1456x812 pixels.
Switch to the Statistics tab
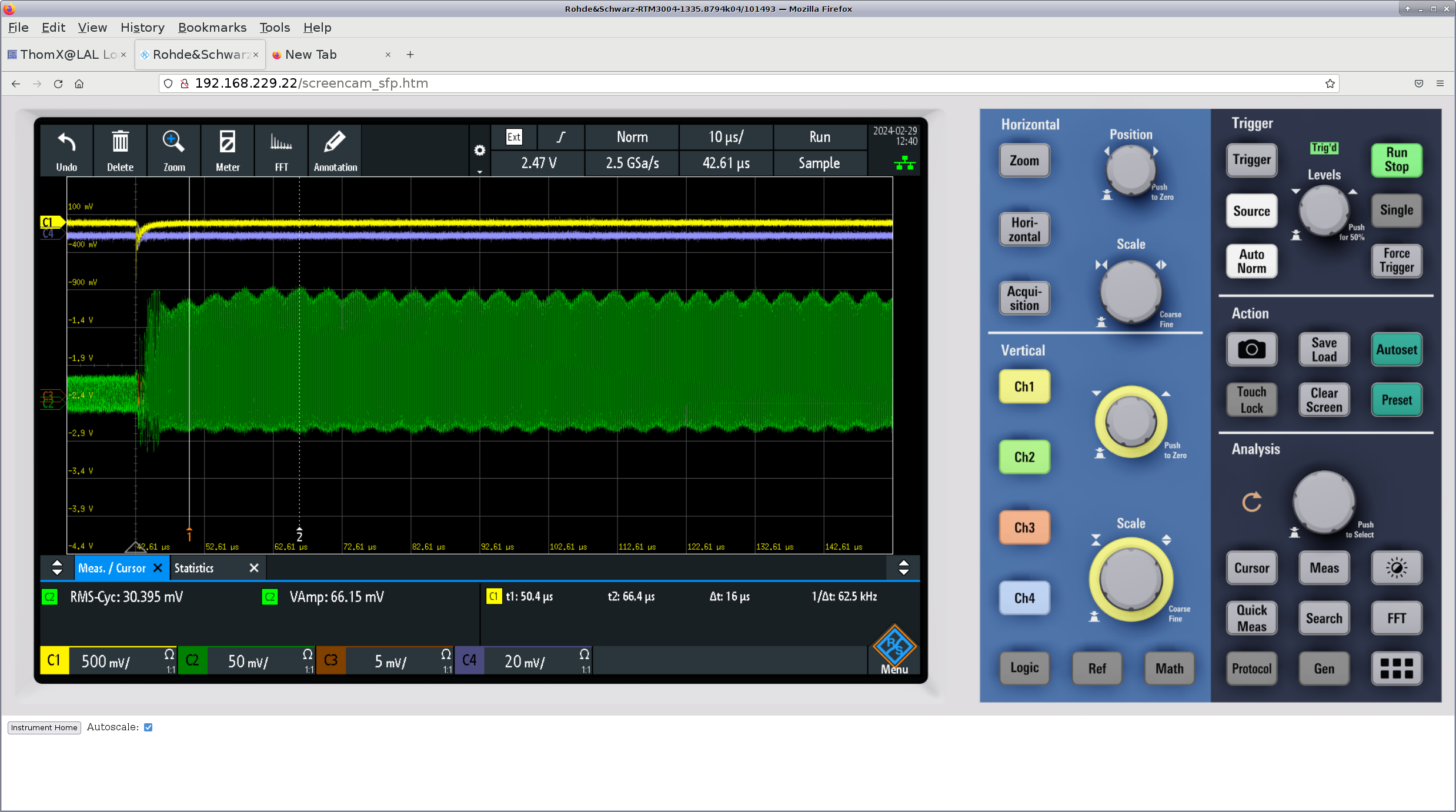click(x=194, y=568)
